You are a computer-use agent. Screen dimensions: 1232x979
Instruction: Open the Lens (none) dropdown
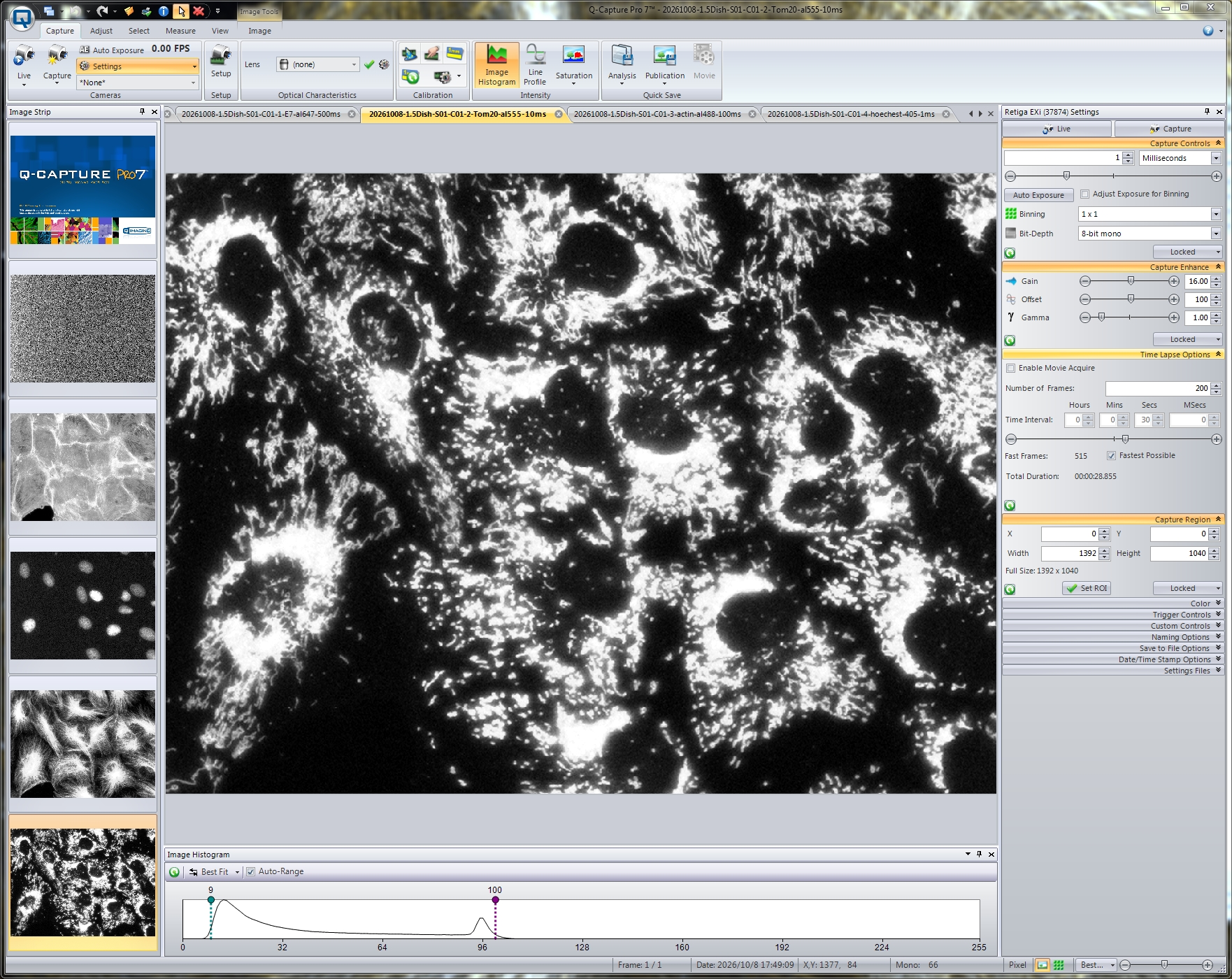click(354, 64)
